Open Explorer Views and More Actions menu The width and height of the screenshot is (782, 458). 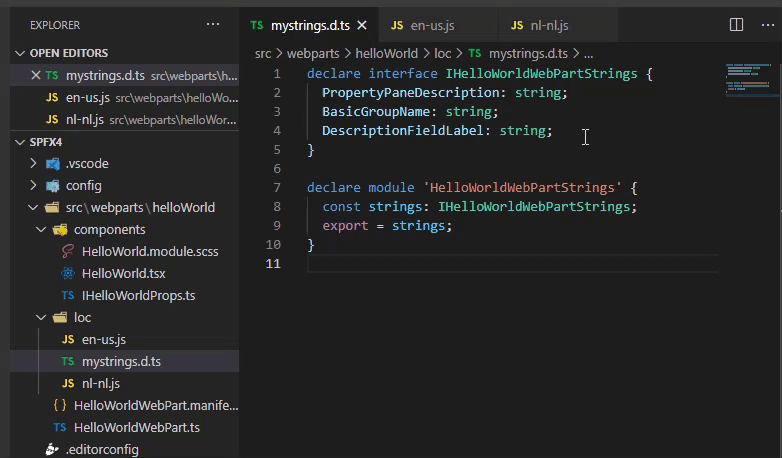click(x=212, y=23)
